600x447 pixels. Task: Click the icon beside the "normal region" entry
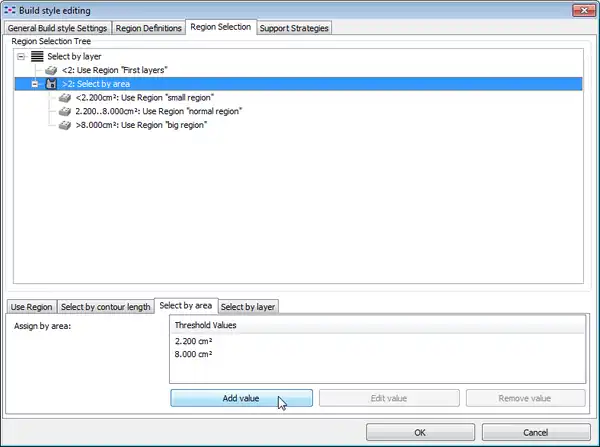click(65, 112)
